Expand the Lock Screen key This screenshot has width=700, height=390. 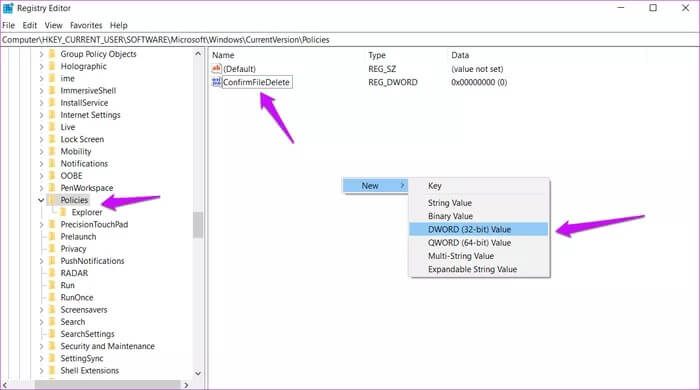41,139
